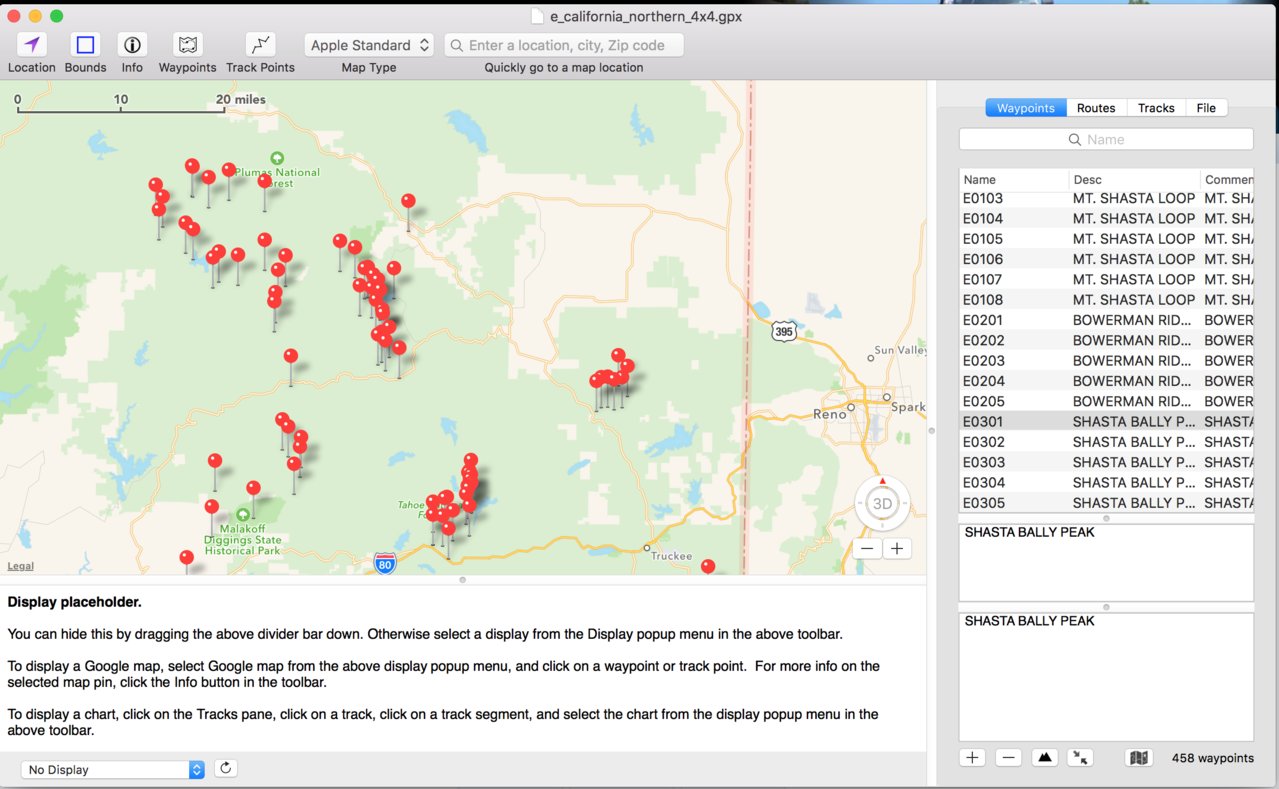Select waypoint row E0107
Viewport: 1279px width, 789px height.
click(x=1106, y=279)
